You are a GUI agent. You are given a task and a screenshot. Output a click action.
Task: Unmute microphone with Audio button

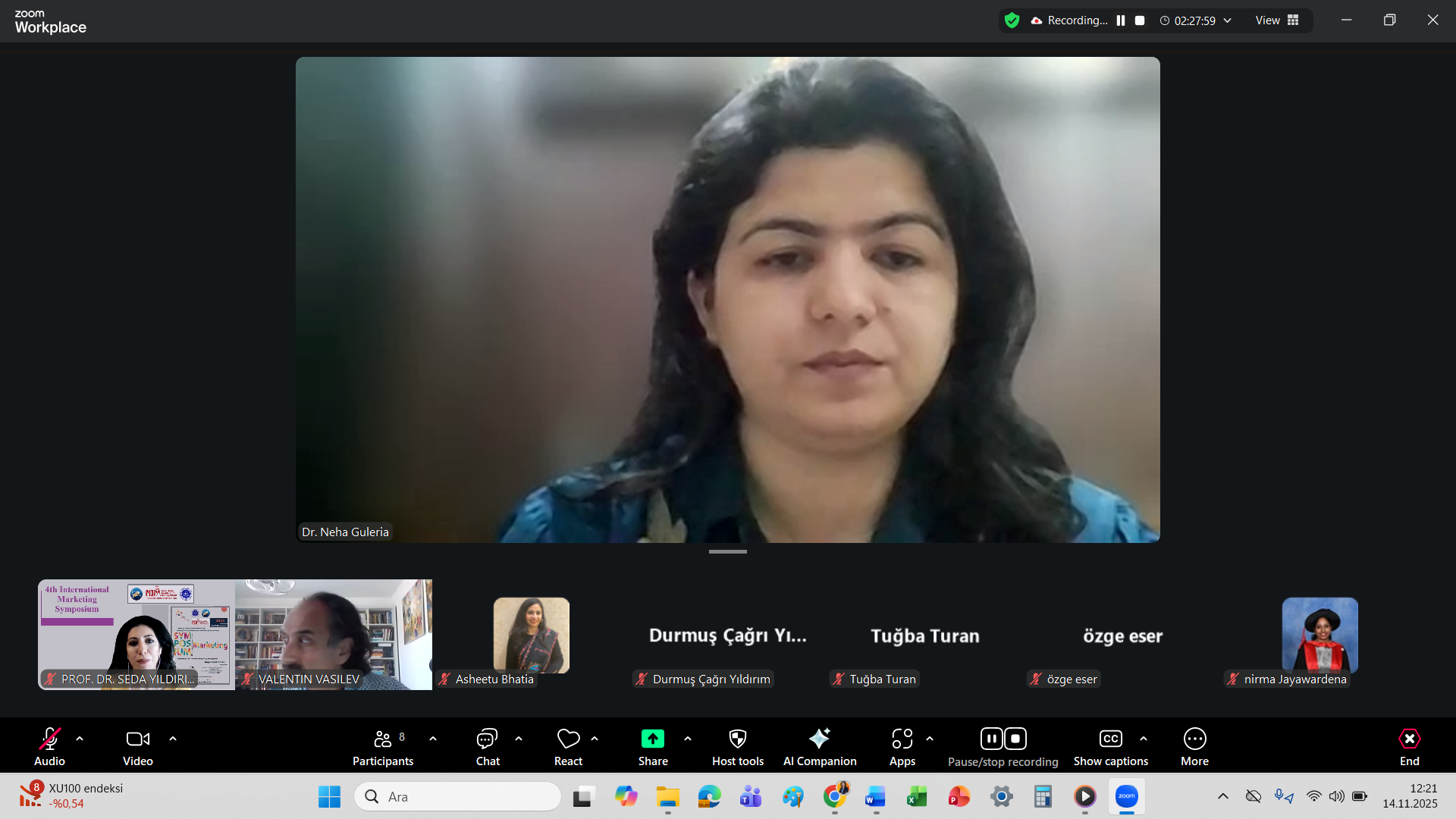[x=49, y=739]
